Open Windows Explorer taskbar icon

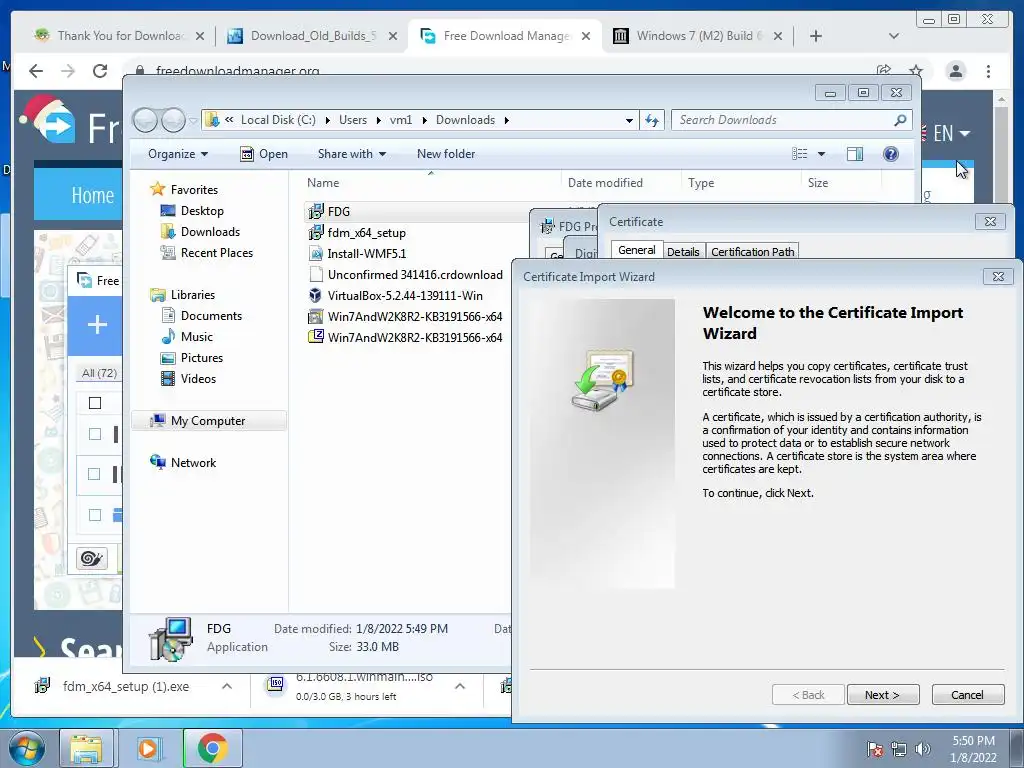pyautogui.click(x=86, y=748)
